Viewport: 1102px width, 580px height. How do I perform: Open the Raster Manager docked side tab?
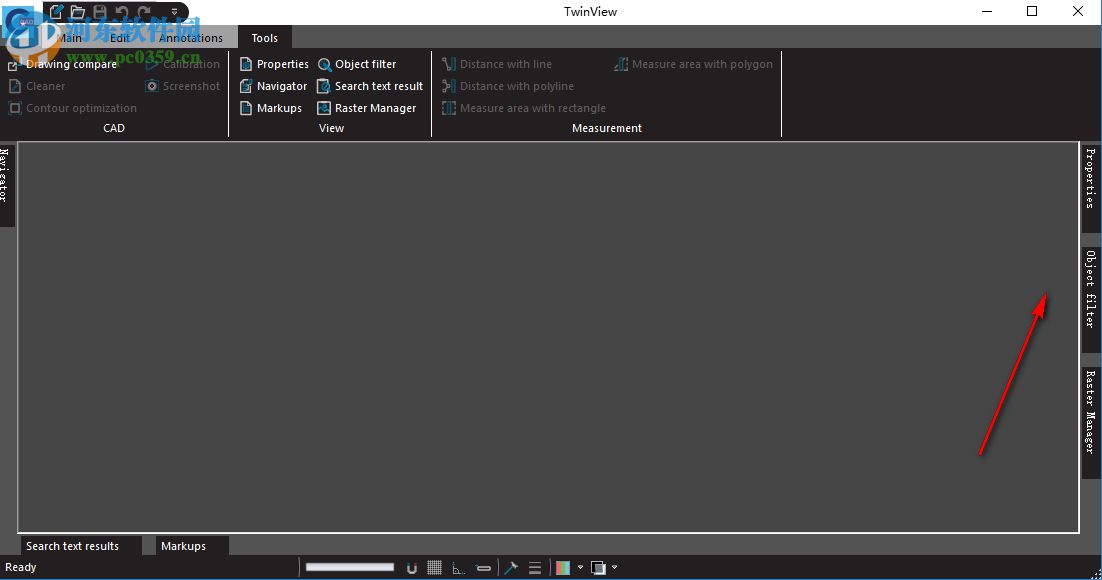[x=1091, y=422]
